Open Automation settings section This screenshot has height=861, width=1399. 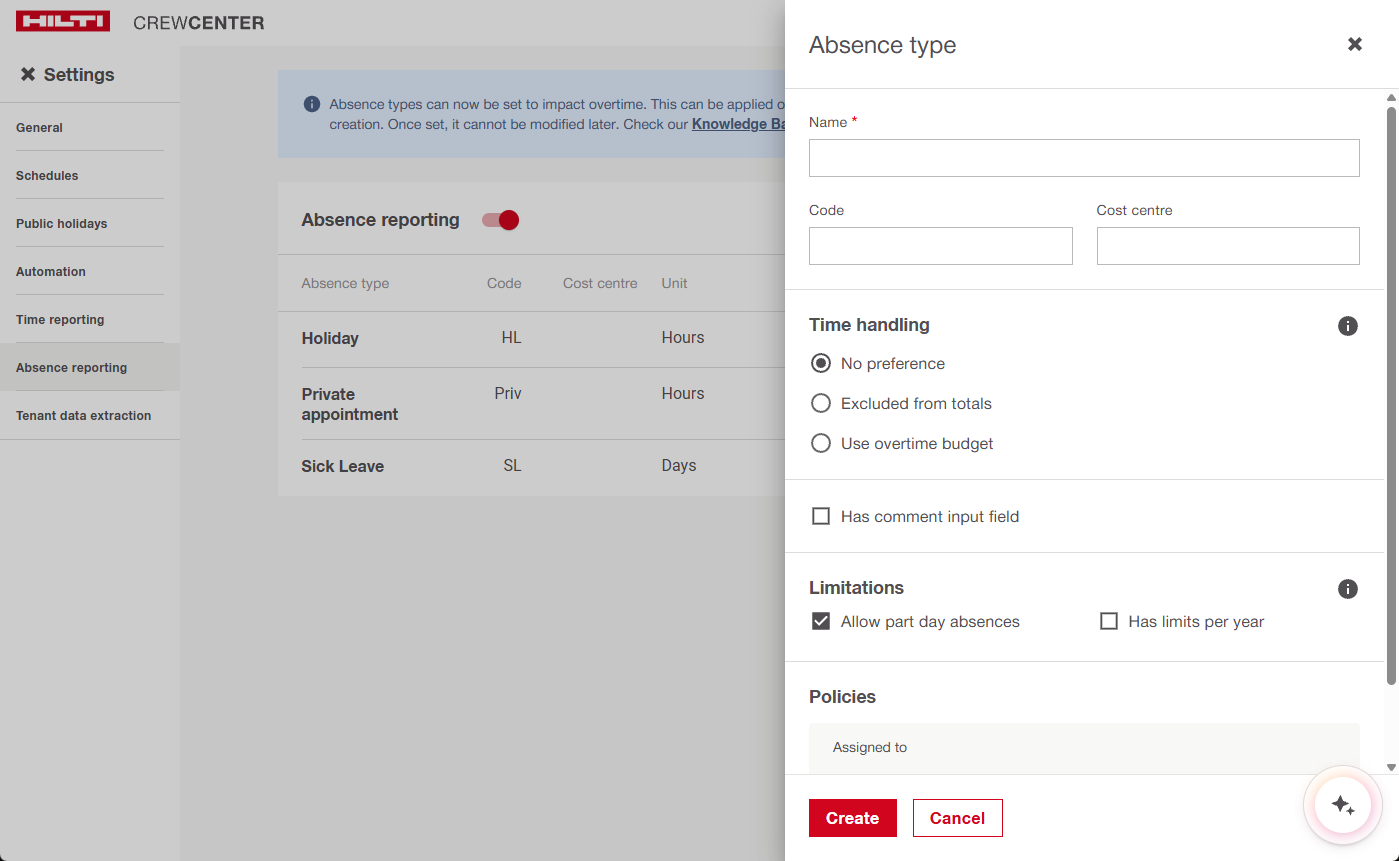[x=90, y=271]
